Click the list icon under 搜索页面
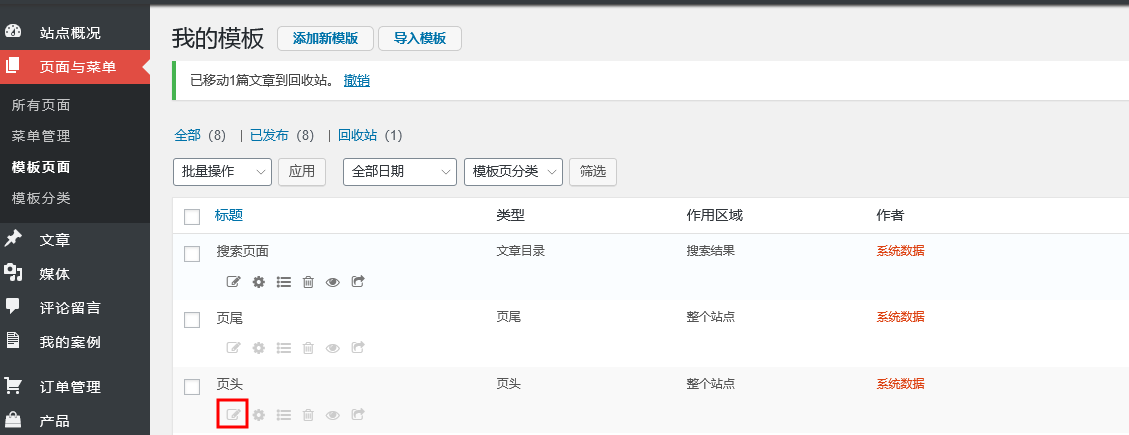1129x435 pixels. click(283, 282)
